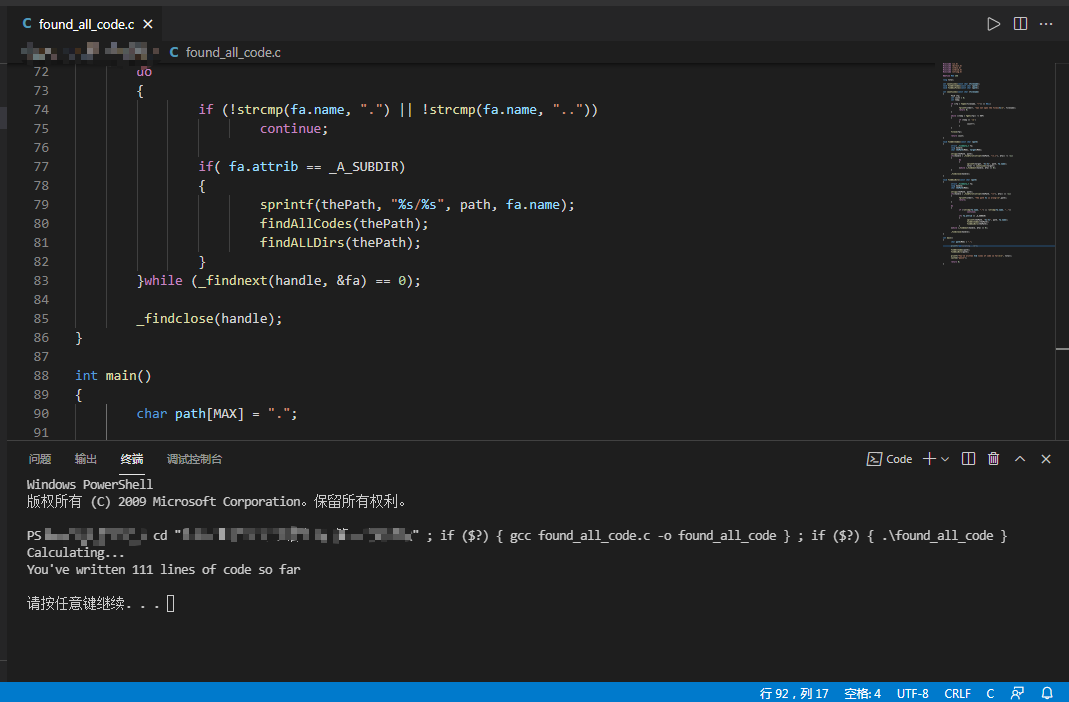Click the C file icon in the breadcrumb
The height and width of the screenshot is (702, 1069).
point(174,52)
